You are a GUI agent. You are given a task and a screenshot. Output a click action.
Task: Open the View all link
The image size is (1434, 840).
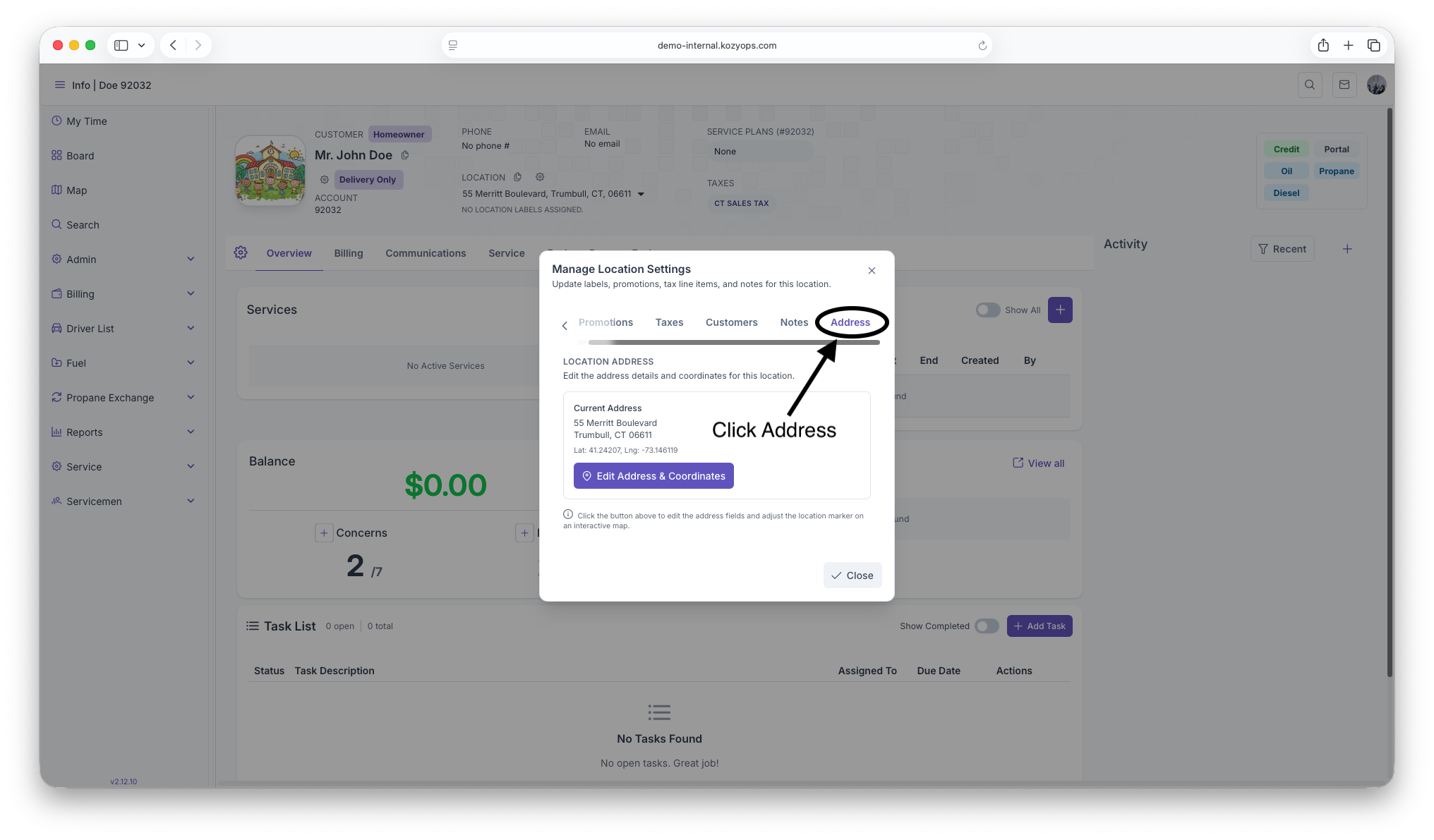tap(1038, 463)
